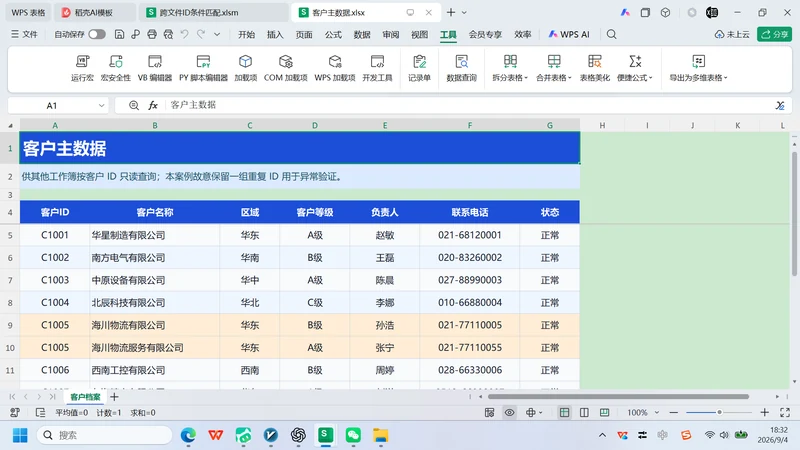Image resolution: width=800 pixels, height=450 pixels.
Task: Click the vertical scrollbar thumb
Action: point(794,214)
